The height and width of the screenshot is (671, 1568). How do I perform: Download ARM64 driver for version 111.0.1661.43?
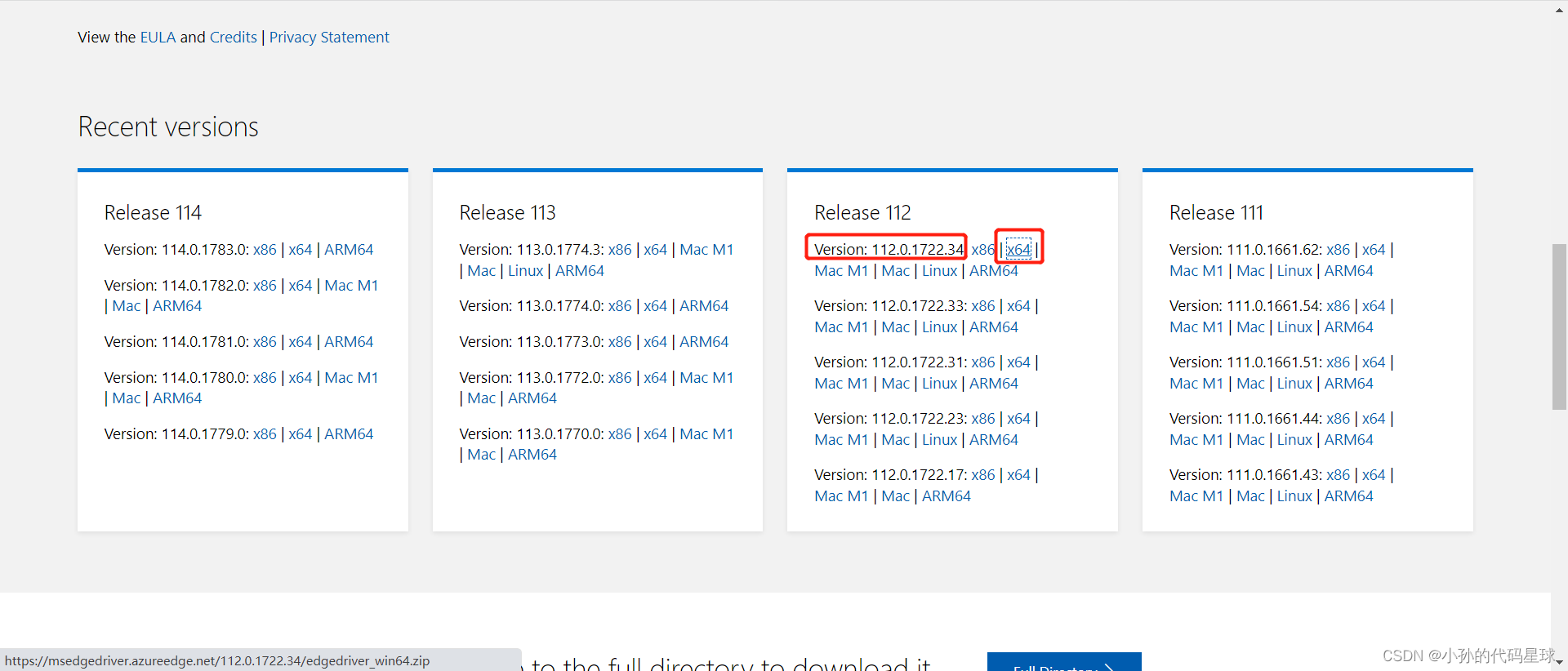pyautogui.click(x=1349, y=496)
